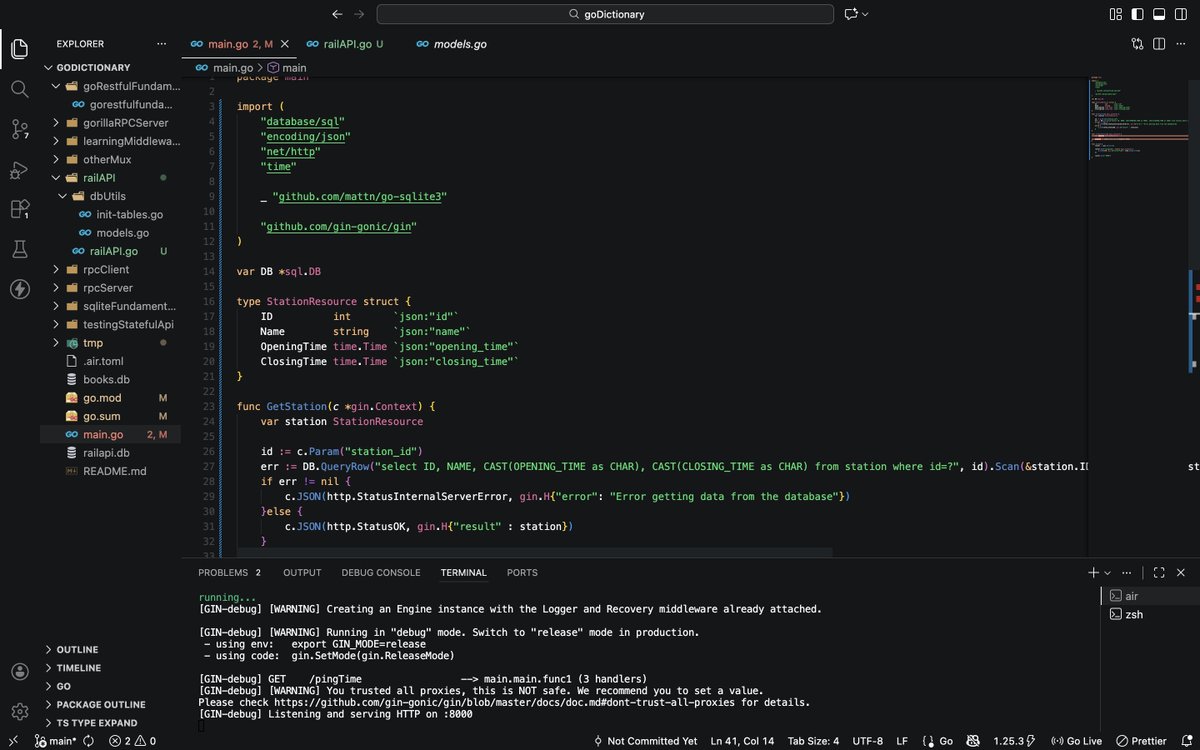
Task: Change the UTF-8 file encoding
Action: [x=868, y=741]
